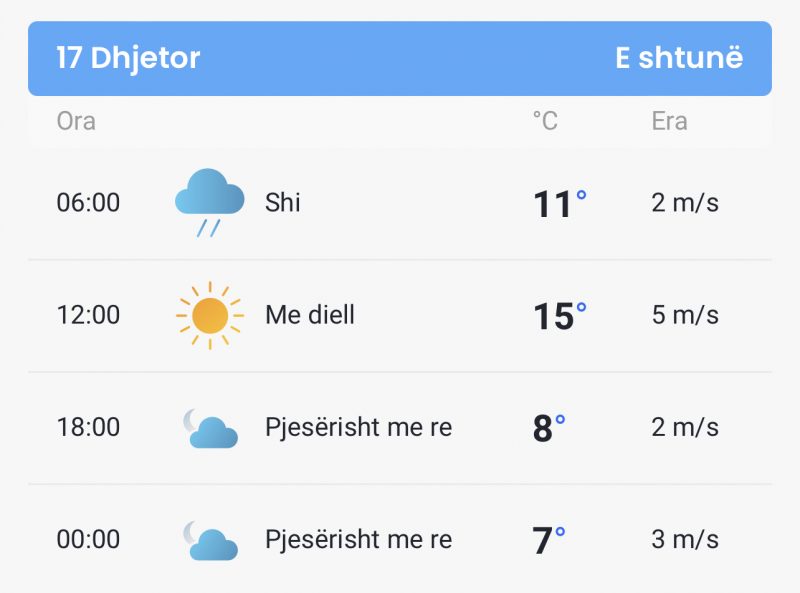Select the 00:00 time entry
Screen dimensions: 800x593
point(88,539)
